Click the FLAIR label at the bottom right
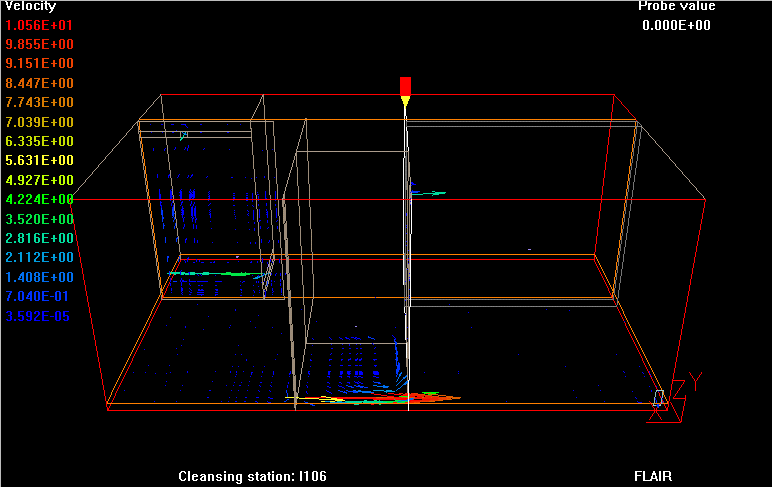The height and width of the screenshot is (487, 772). 654,476
